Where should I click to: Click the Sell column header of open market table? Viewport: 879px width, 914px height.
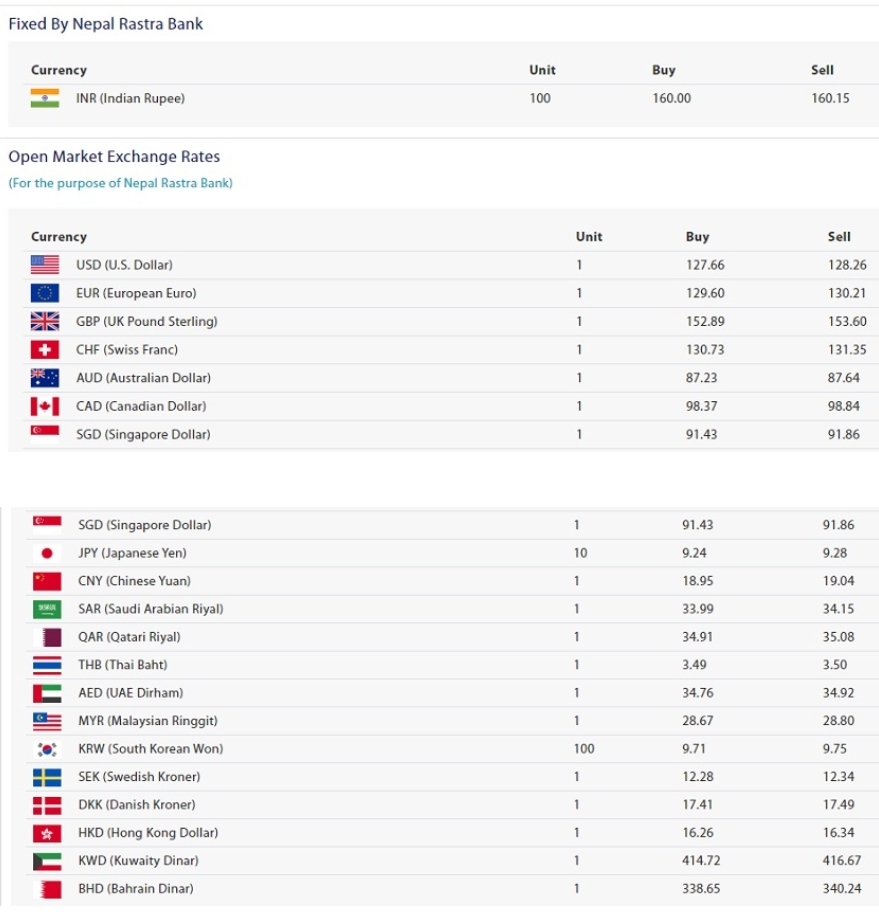pos(839,237)
